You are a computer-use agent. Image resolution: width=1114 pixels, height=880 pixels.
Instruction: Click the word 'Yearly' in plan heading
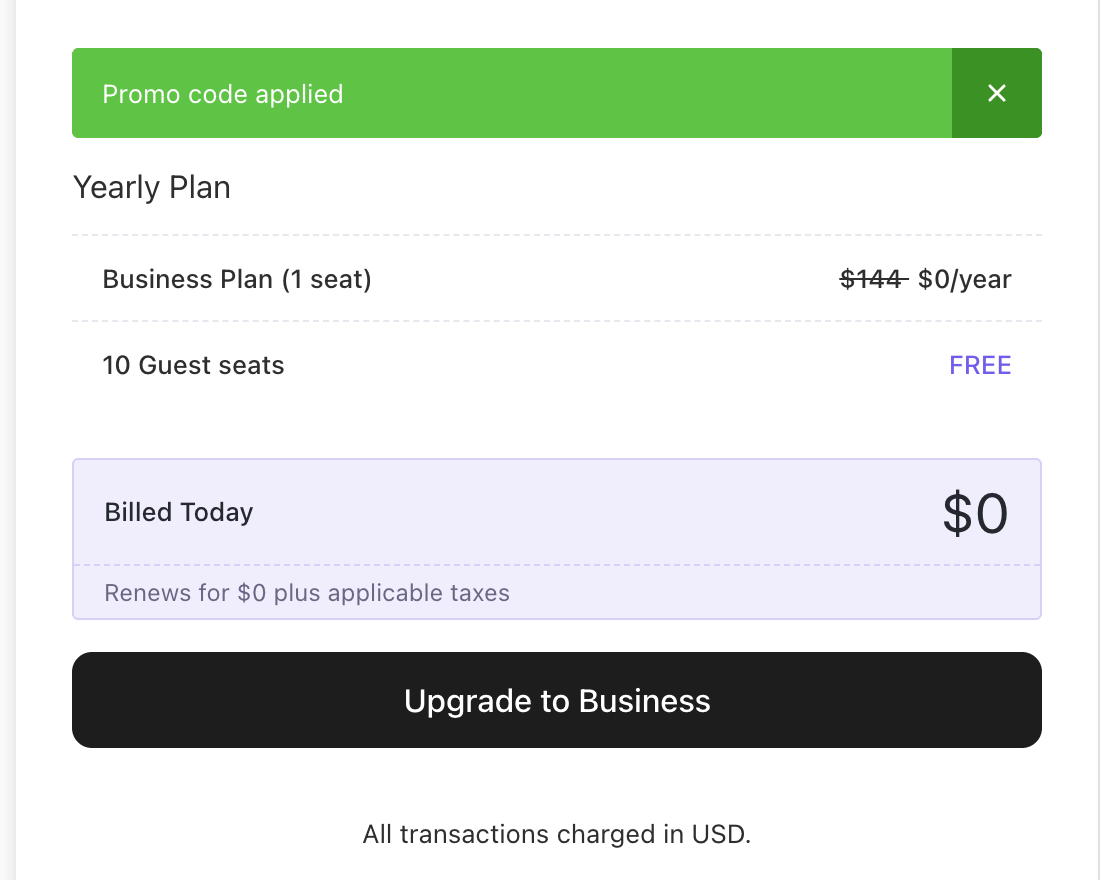tap(116, 187)
